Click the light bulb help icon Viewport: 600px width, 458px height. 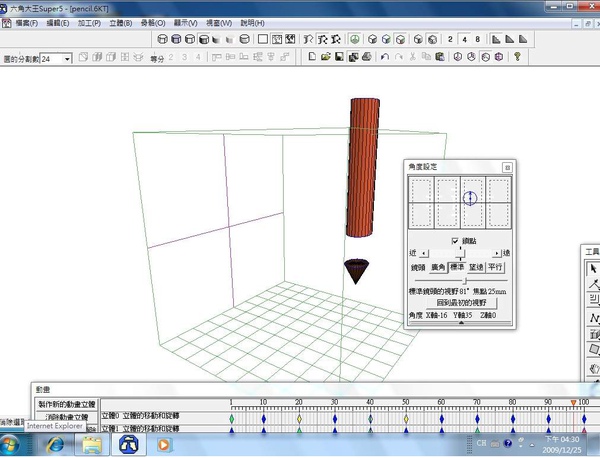click(517, 57)
